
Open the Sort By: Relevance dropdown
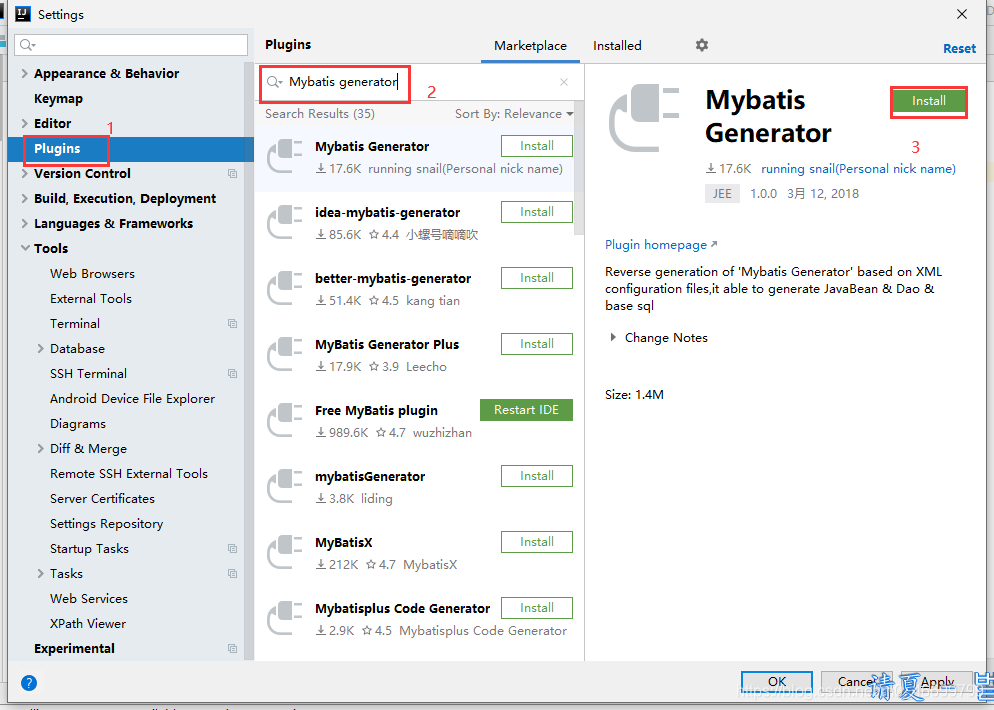click(x=514, y=113)
